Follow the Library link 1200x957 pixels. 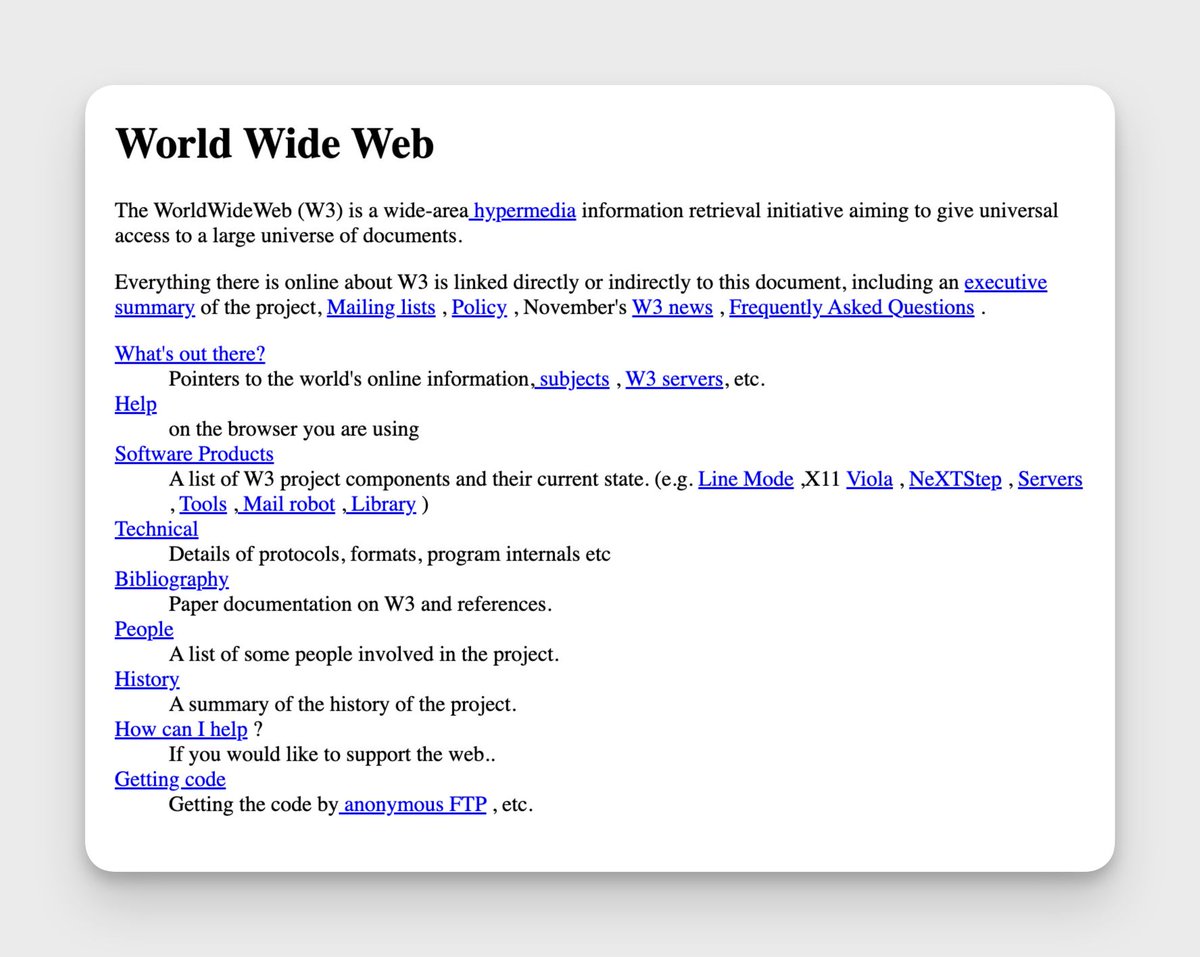pyautogui.click(x=379, y=505)
